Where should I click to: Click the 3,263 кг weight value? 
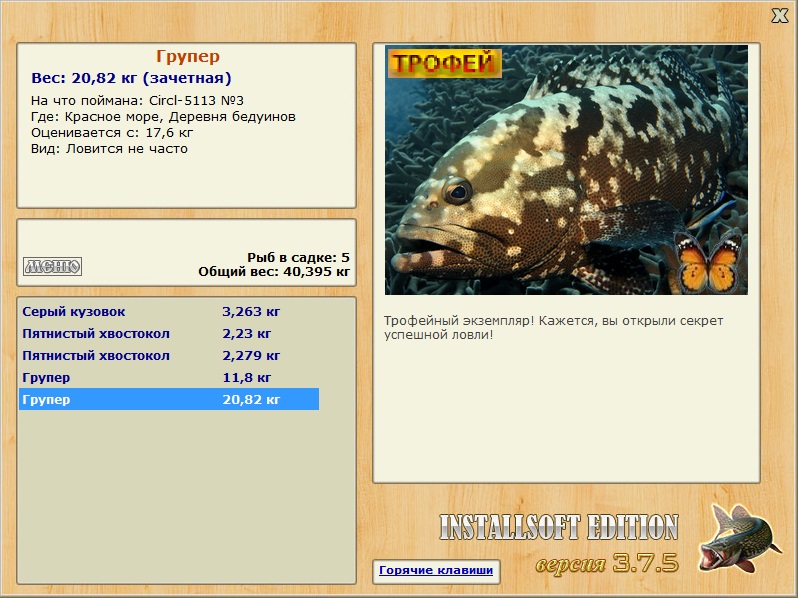251,311
